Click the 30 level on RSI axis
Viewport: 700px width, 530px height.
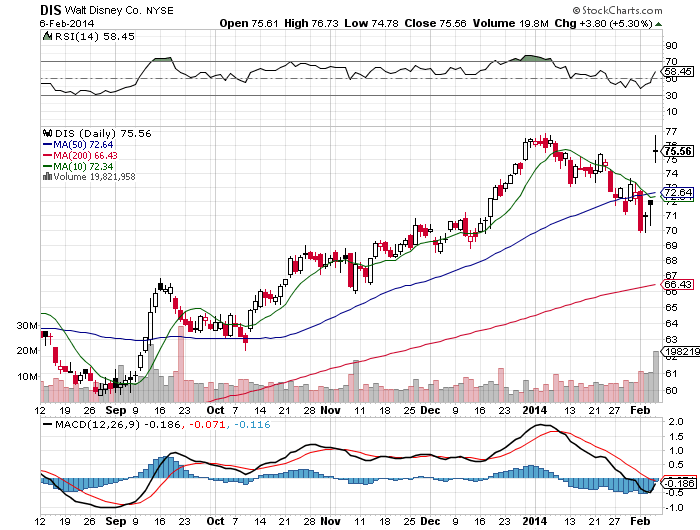[671, 95]
